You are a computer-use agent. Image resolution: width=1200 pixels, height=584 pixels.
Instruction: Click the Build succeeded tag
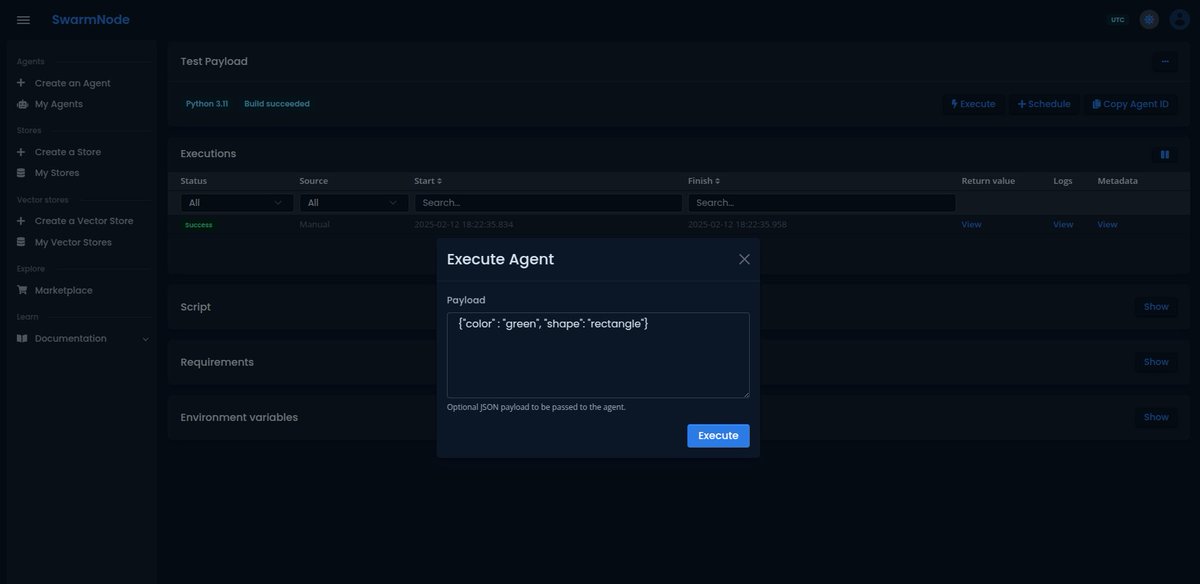tap(277, 104)
